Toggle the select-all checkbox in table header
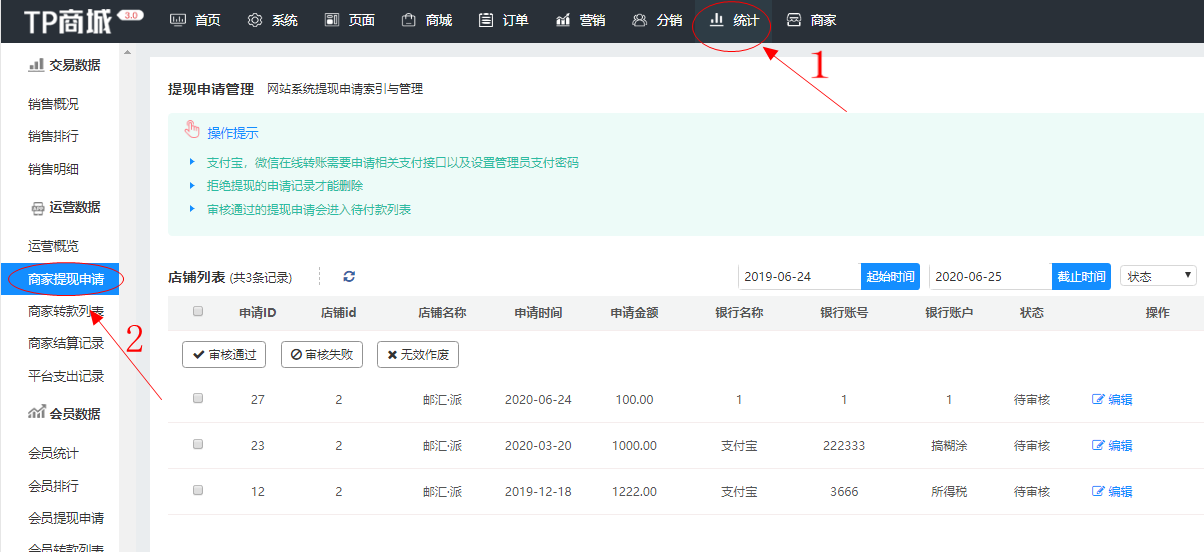This screenshot has width=1204, height=552. tap(198, 312)
